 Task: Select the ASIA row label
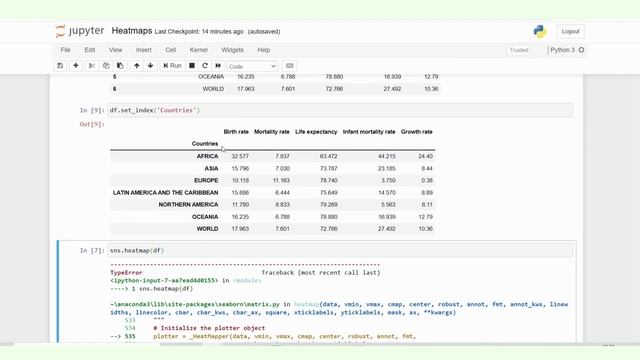coord(211,169)
